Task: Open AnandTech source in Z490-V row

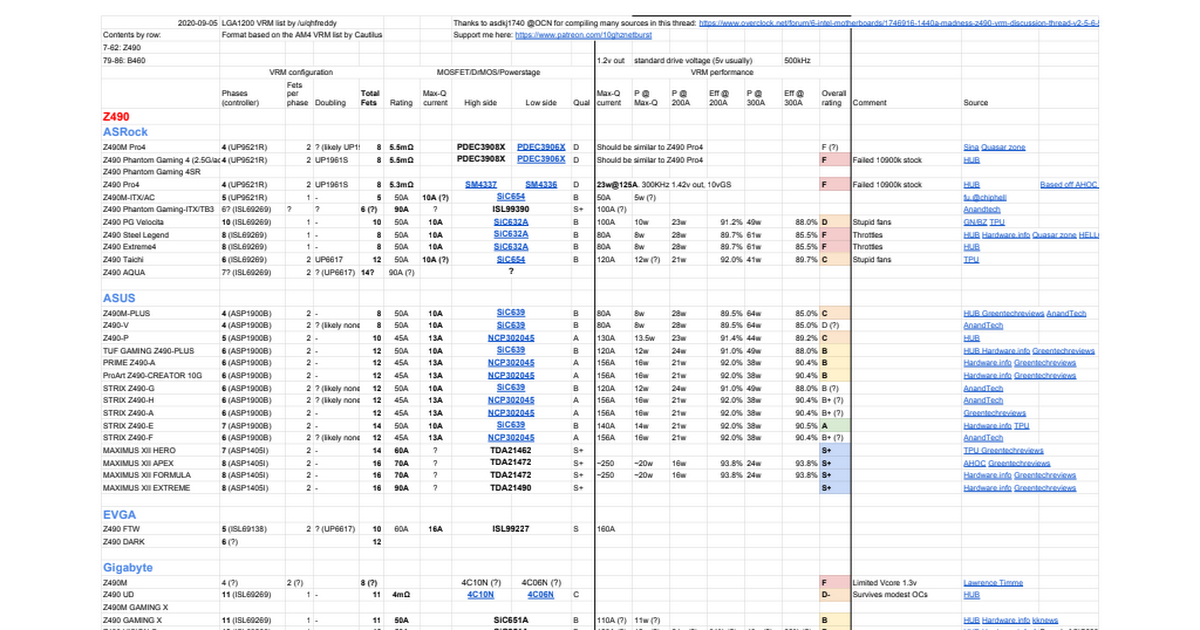Action: point(983,326)
